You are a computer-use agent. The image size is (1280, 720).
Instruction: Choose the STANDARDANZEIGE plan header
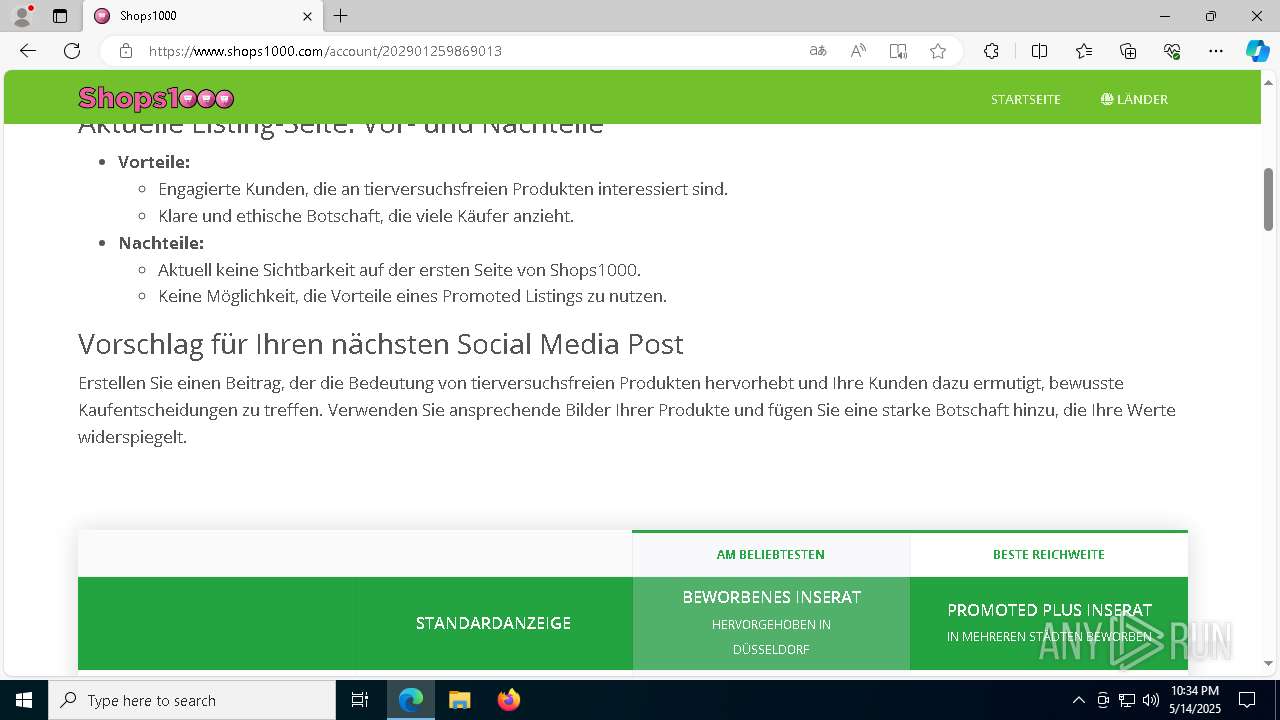[x=494, y=623]
